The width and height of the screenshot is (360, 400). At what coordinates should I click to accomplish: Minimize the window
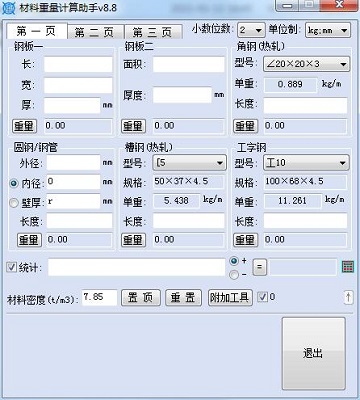tap(288, 6)
